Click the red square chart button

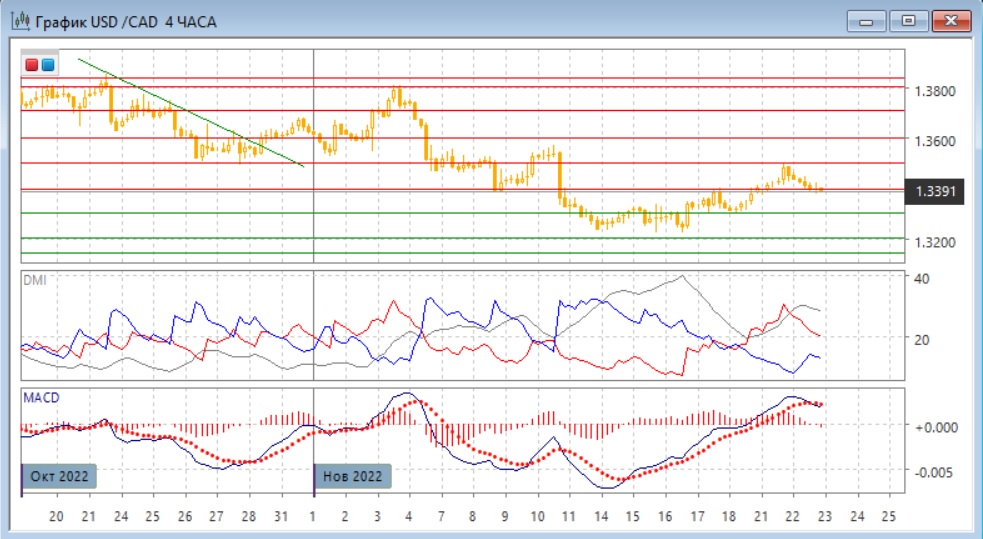(31, 65)
